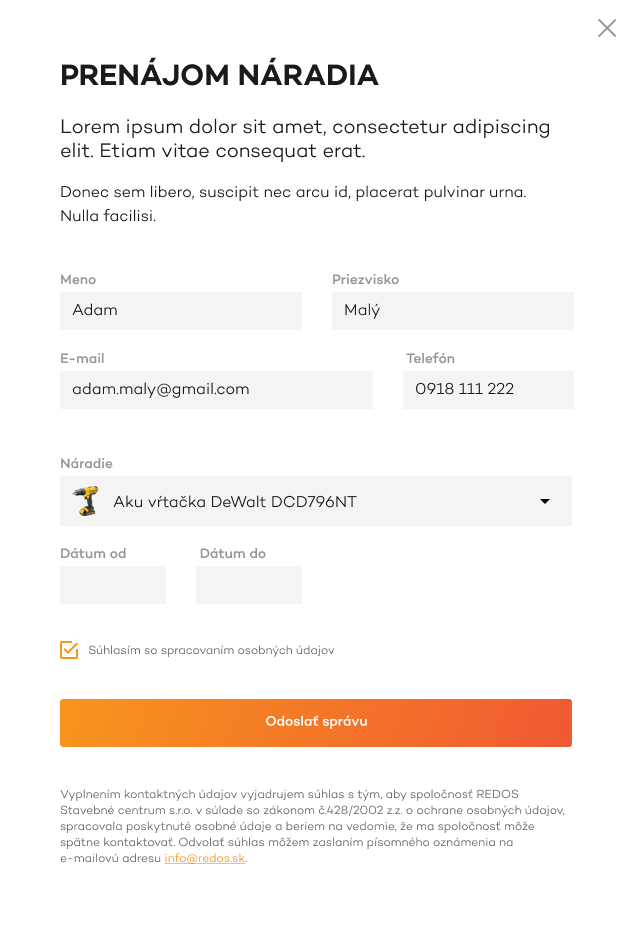Click the PRENÁJOM NÁRADIA heading

point(219,75)
